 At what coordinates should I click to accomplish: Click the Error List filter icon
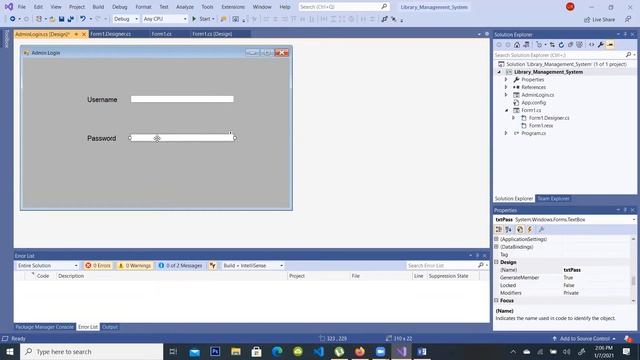point(213,266)
